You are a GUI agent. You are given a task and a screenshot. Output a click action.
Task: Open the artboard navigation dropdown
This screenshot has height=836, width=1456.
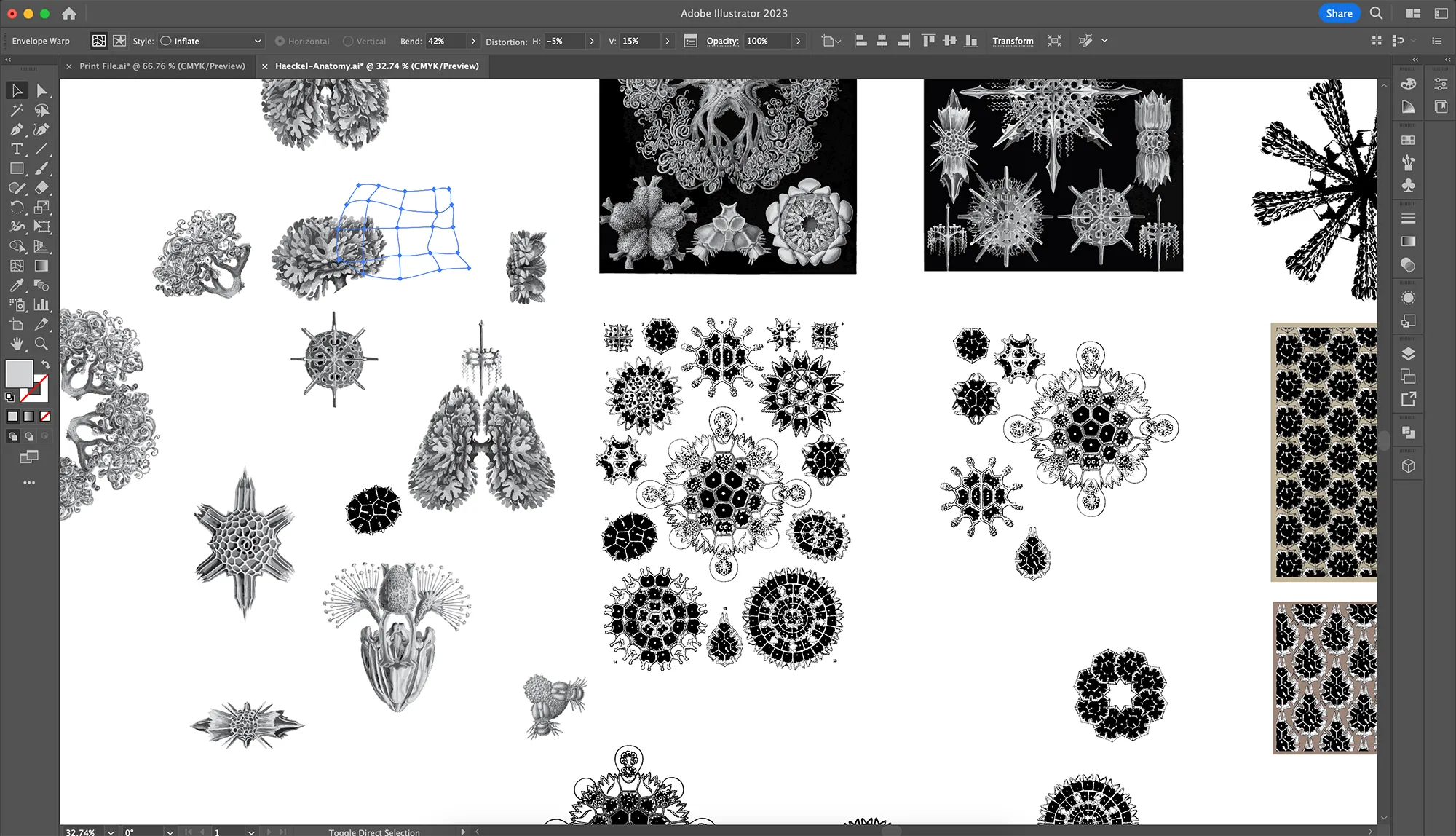(x=251, y=832)
